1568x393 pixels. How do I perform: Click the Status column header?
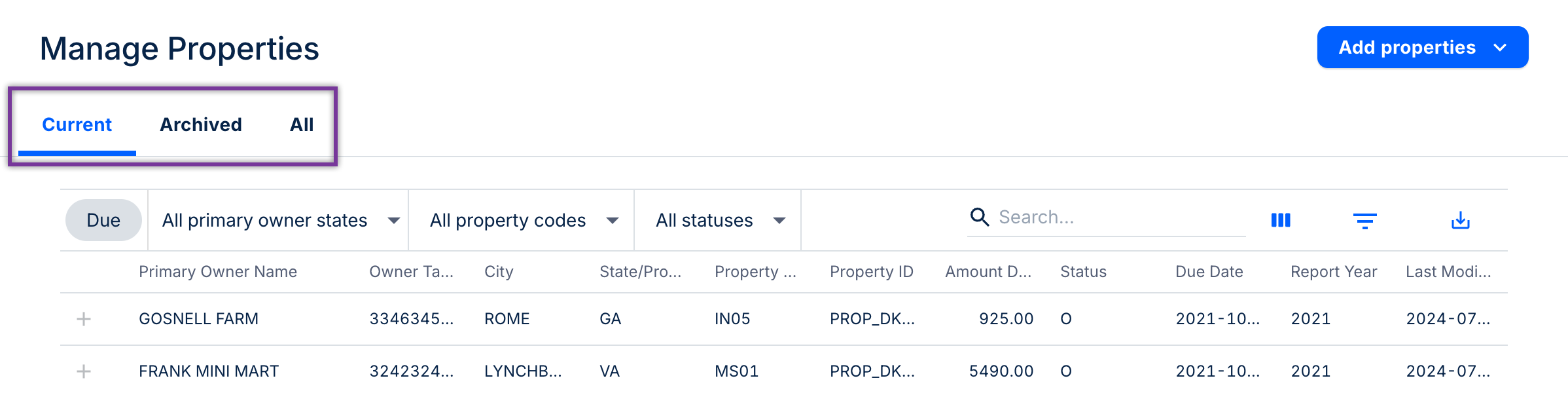click(1083, 272)
